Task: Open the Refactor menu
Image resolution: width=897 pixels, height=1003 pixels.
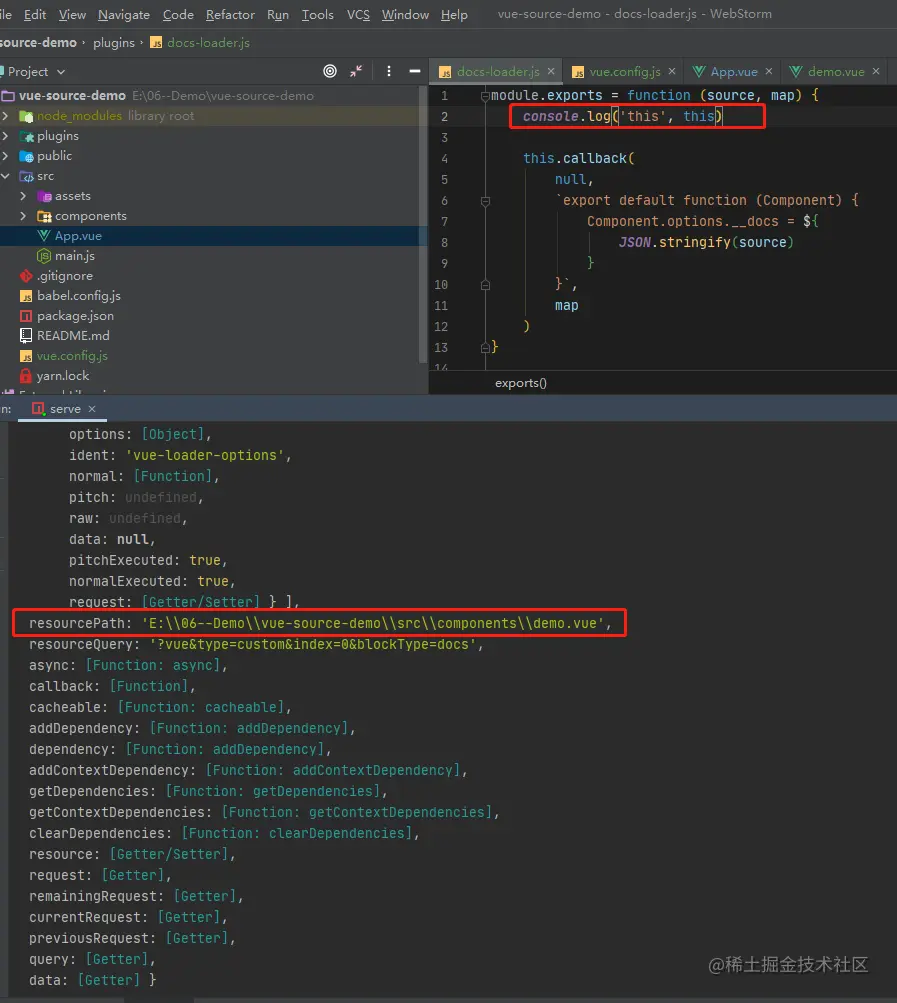Action: tap(230, 14)
